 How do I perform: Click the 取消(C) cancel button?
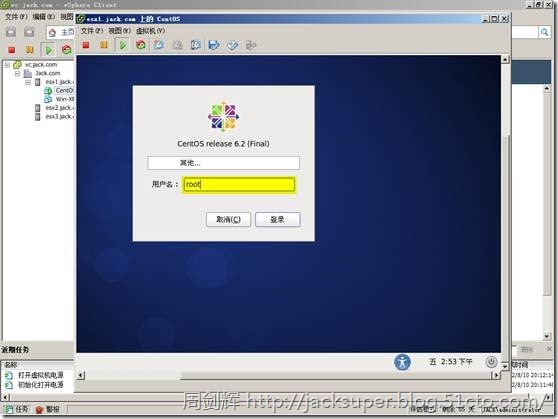[x=228, y=220]
